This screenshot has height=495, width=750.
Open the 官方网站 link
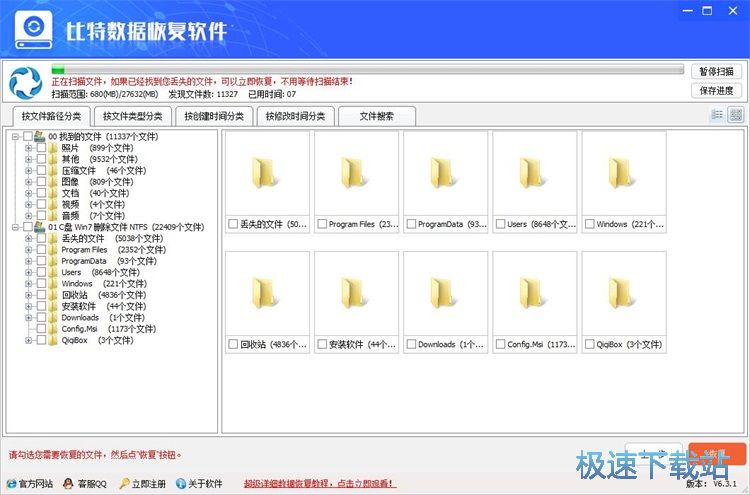pos(35,484)
